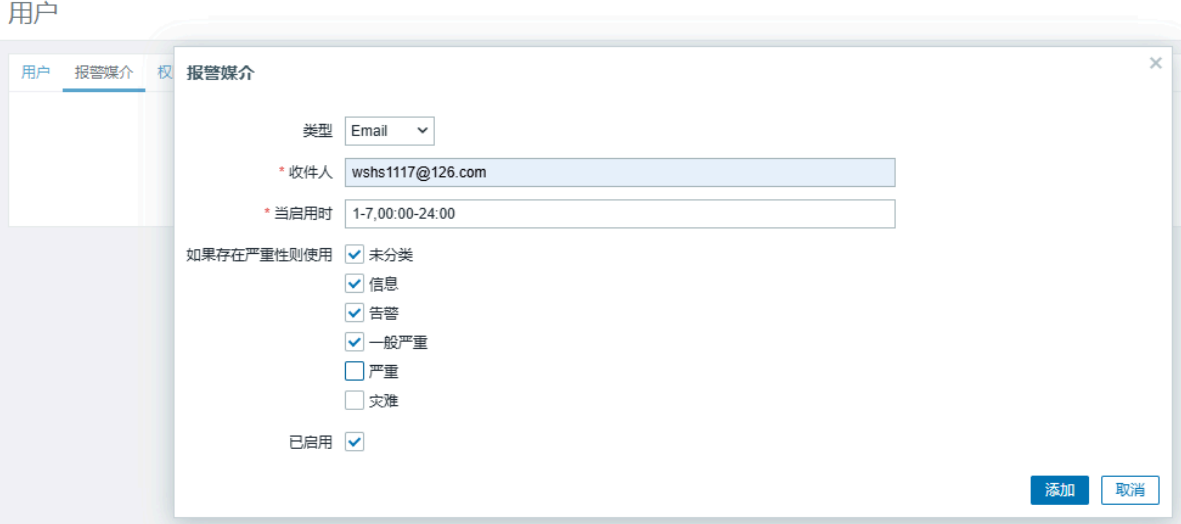Toggle the 已启用 checkbox

point(354,442)
